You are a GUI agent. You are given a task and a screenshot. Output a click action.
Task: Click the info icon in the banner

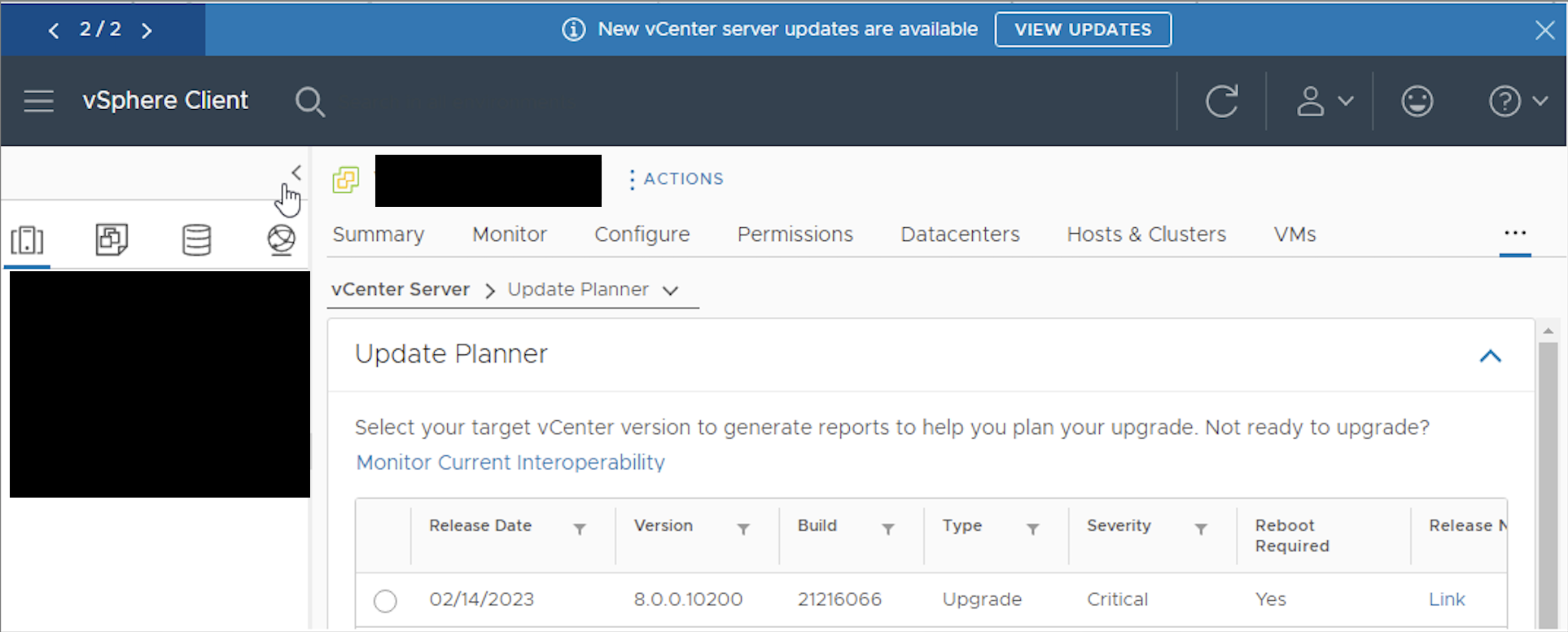pyautogui.click(x=574, y=30)
